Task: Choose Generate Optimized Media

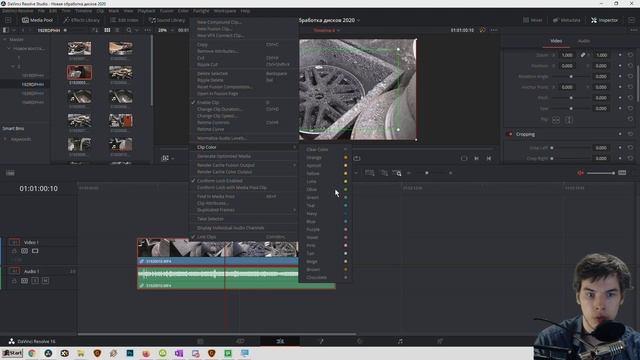Action: coord(244,156)
